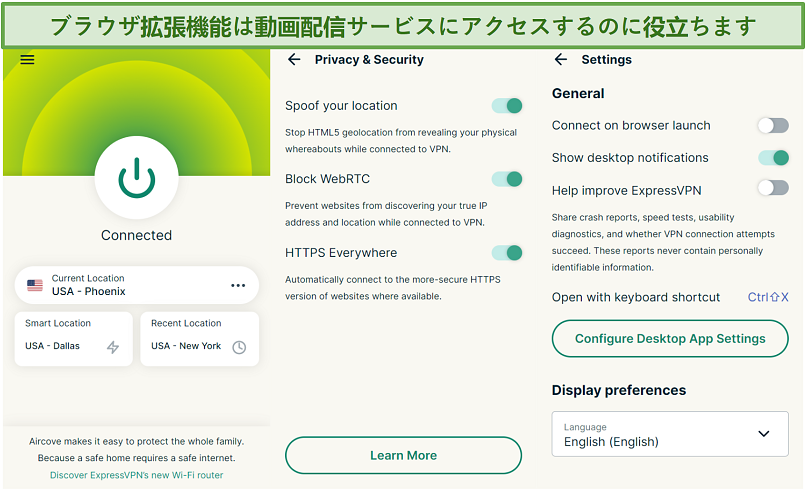Click the US flag icon in Current Location
The image size is (806, 501).
[x=35, y=285]
